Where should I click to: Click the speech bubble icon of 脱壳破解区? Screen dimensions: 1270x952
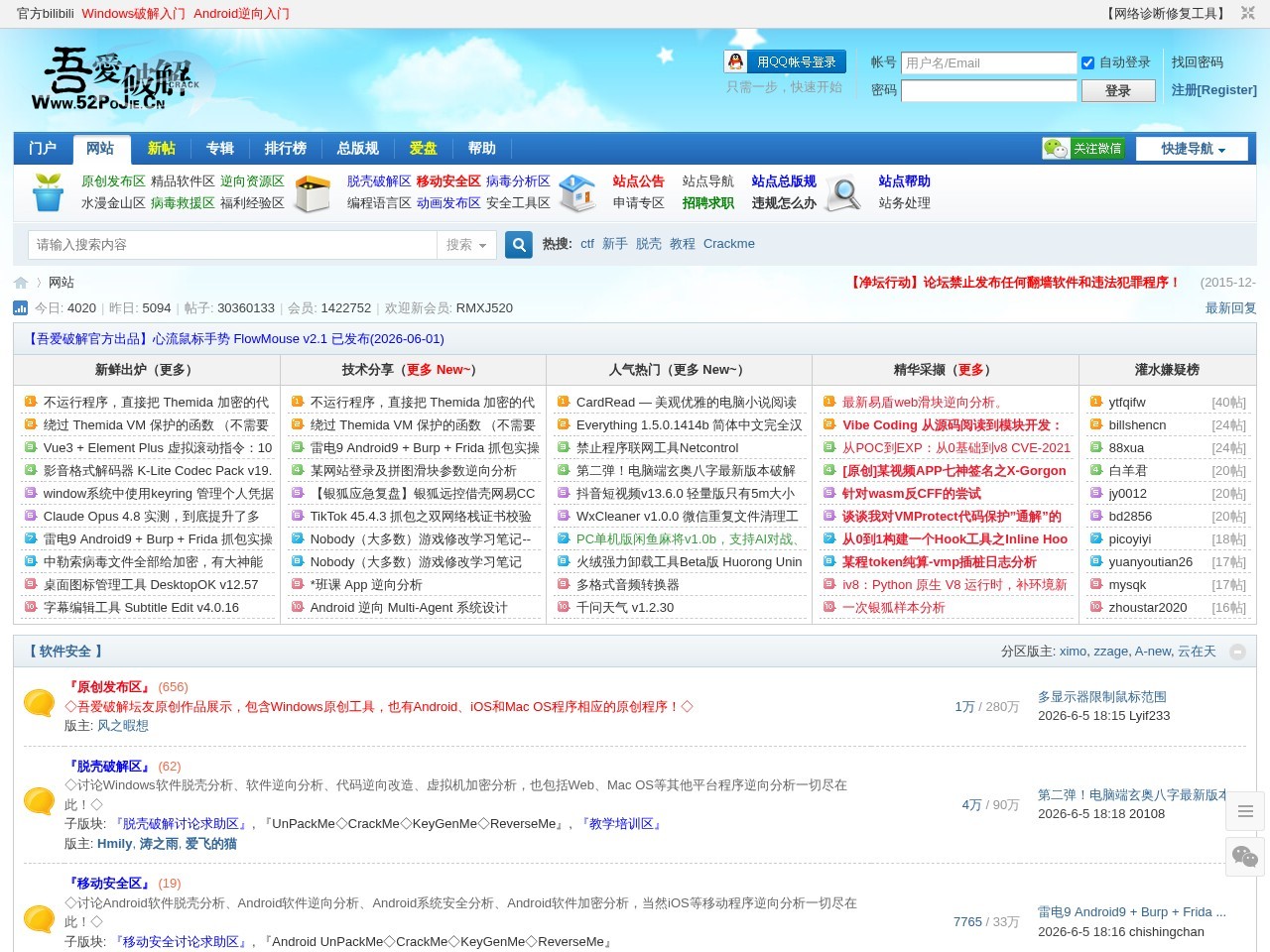point(39,801)
